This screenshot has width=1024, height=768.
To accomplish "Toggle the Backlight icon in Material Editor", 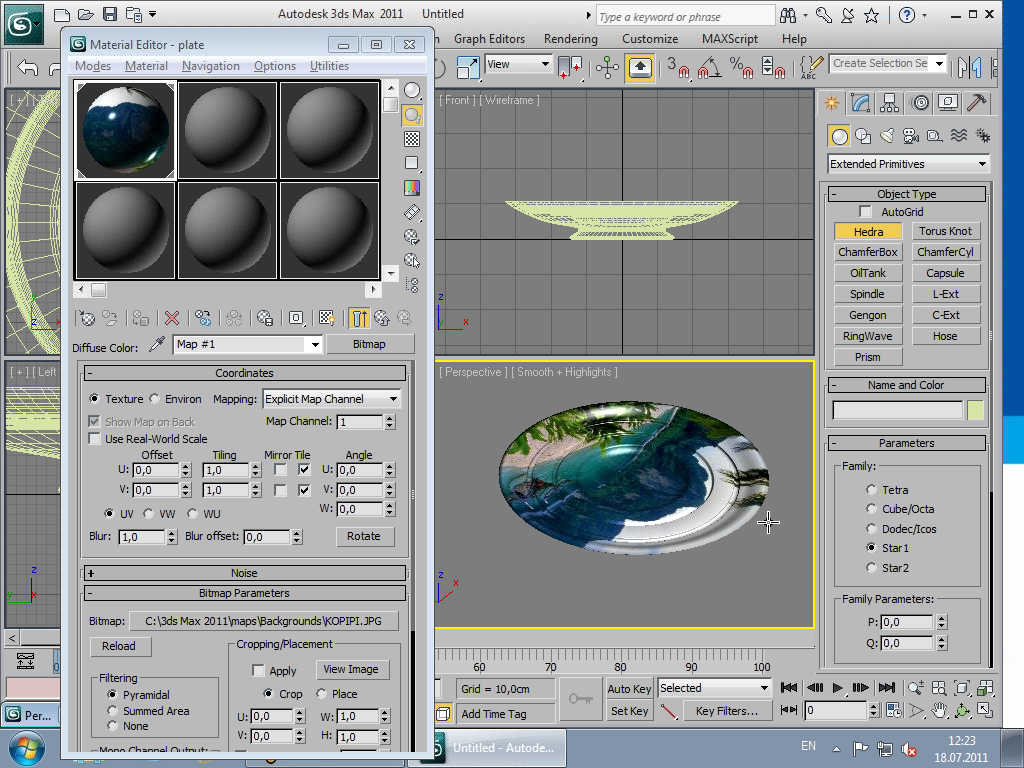I will pos(412,116).
